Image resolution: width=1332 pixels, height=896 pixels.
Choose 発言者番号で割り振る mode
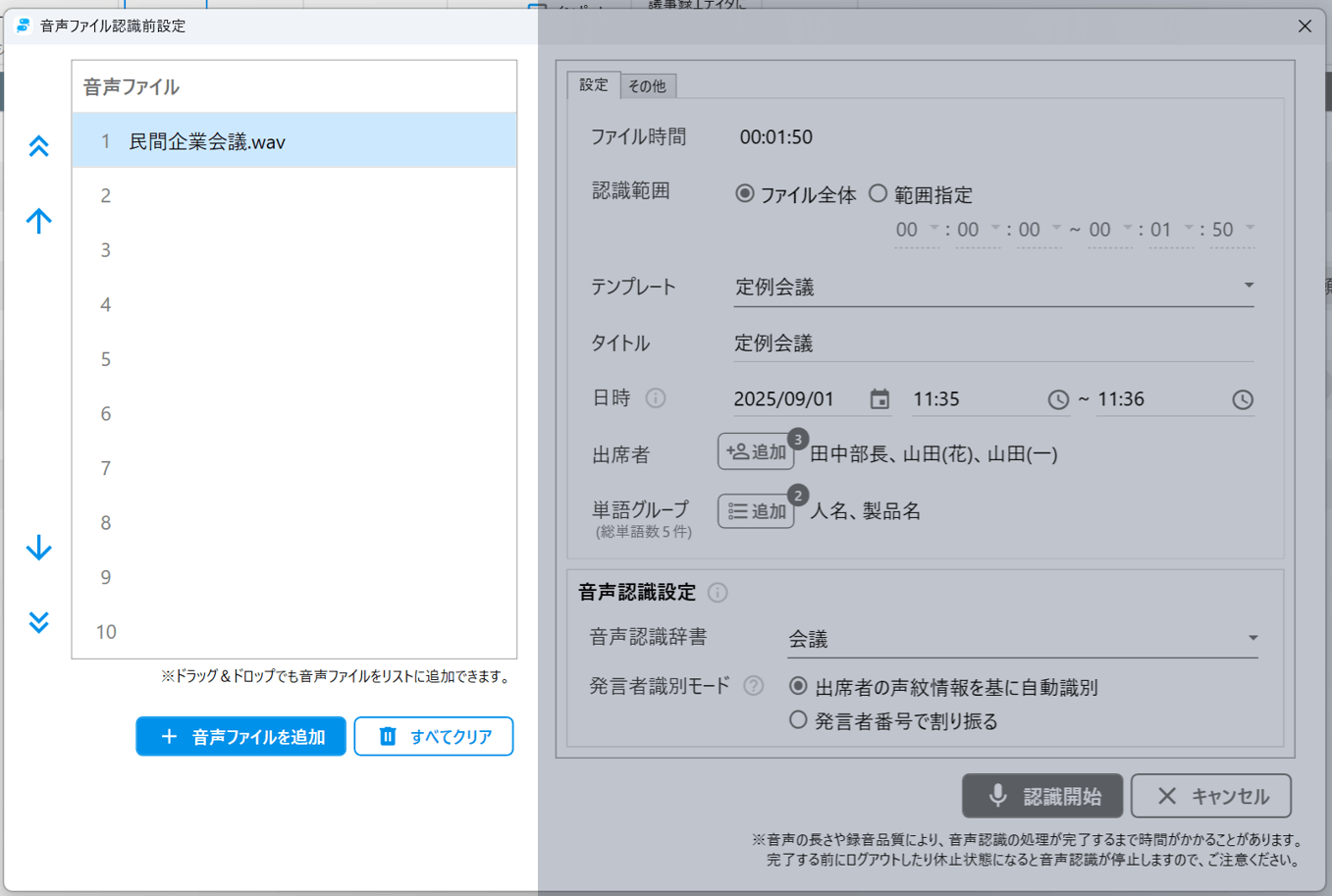pos(798,720)
